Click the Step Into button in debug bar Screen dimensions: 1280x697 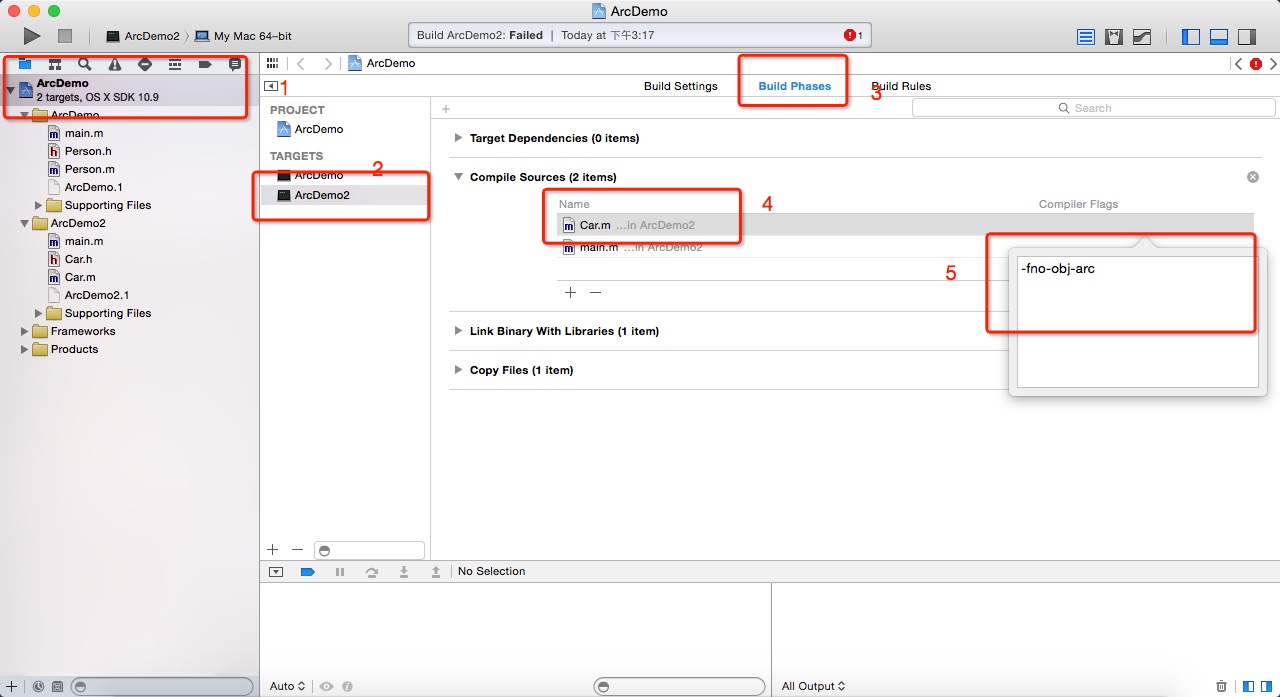(x=404, y=572)
